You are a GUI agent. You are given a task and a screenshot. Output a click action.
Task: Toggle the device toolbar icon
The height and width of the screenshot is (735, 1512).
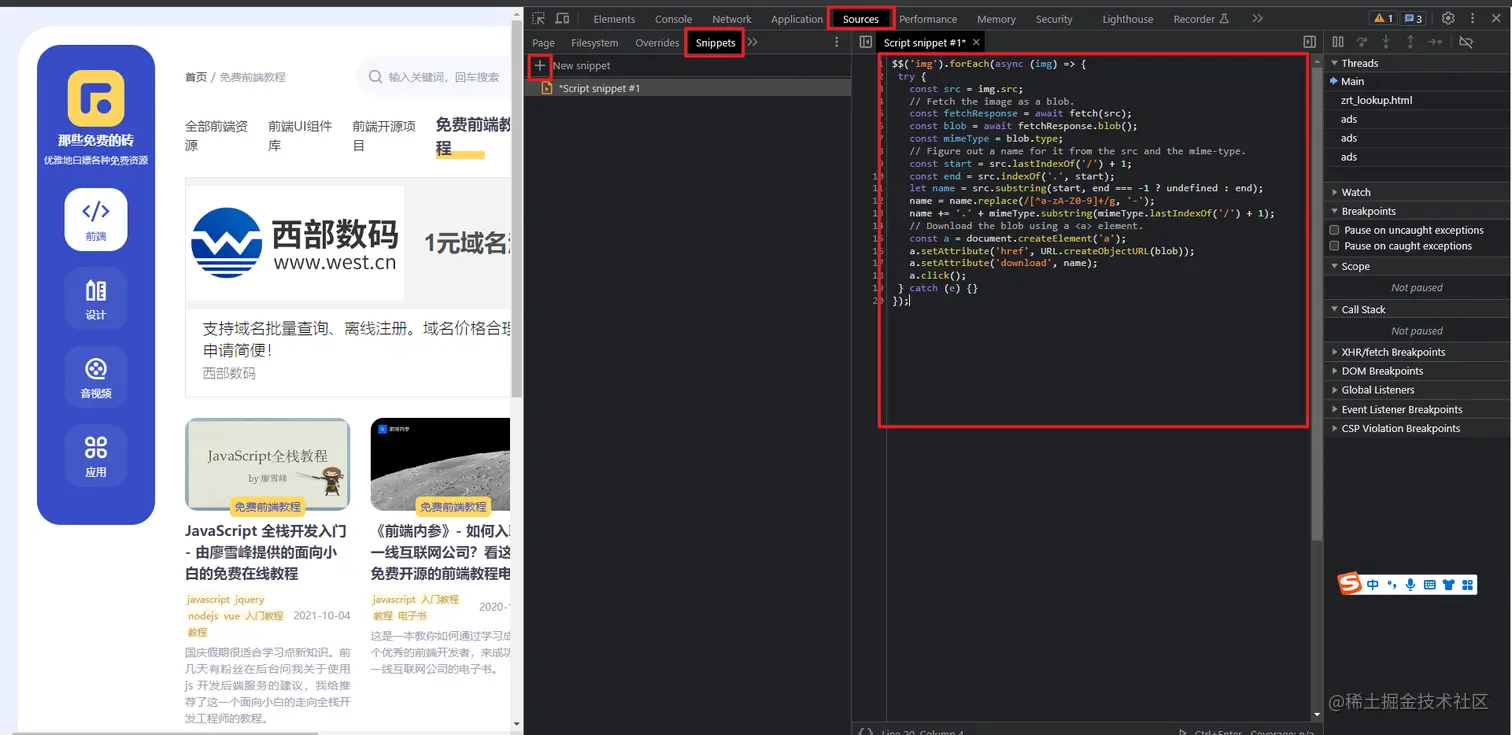[x=562, y=18]
